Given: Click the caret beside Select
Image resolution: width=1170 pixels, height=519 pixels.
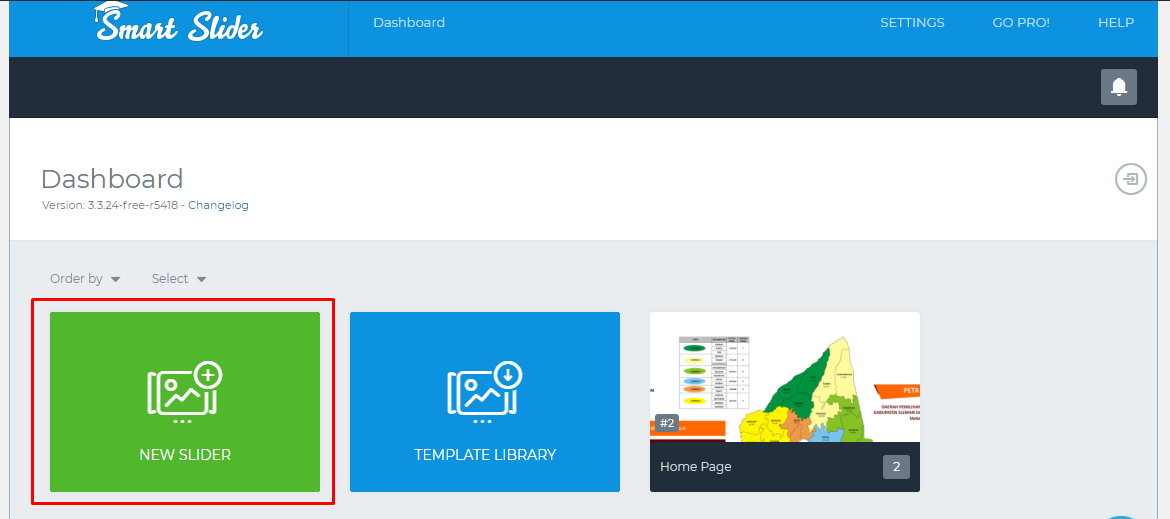Looking at the screenshot, I should coord(202,280).
